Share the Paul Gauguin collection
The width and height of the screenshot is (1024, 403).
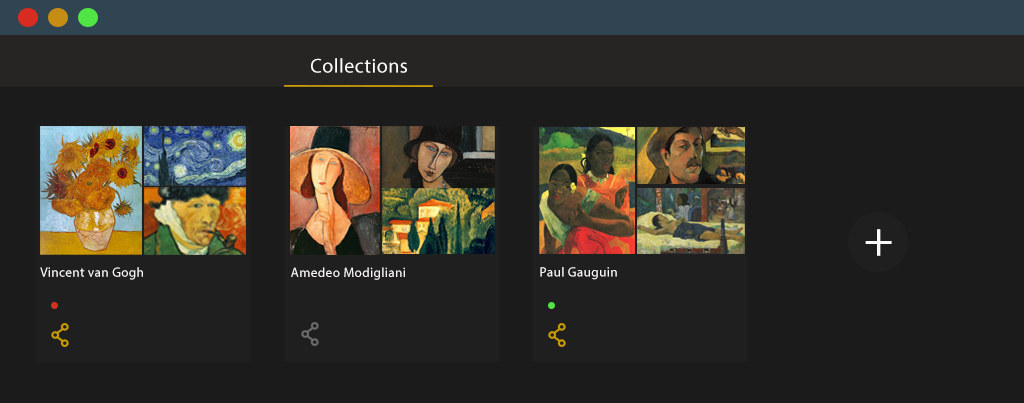tap(557, 335)
